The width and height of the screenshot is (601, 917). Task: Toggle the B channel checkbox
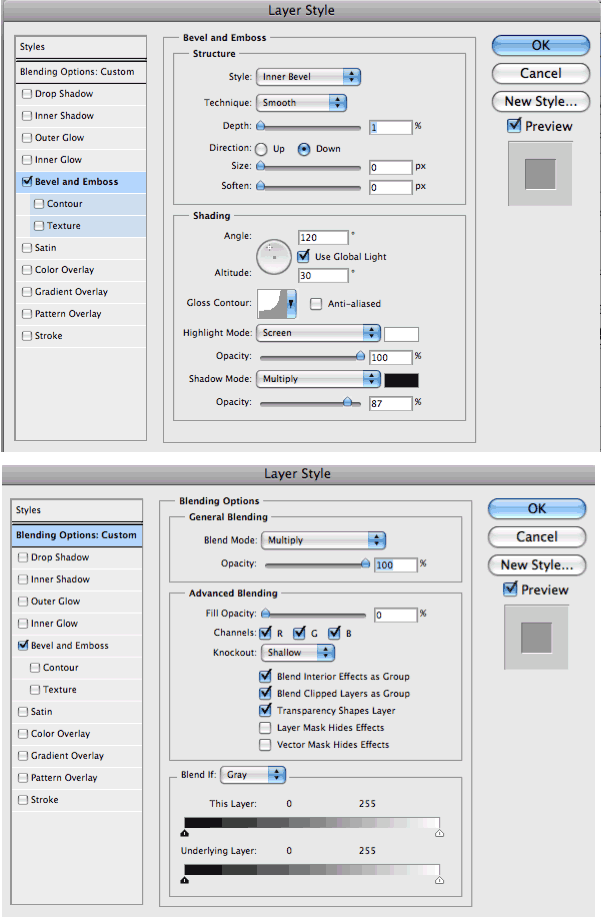pos(334,633)
